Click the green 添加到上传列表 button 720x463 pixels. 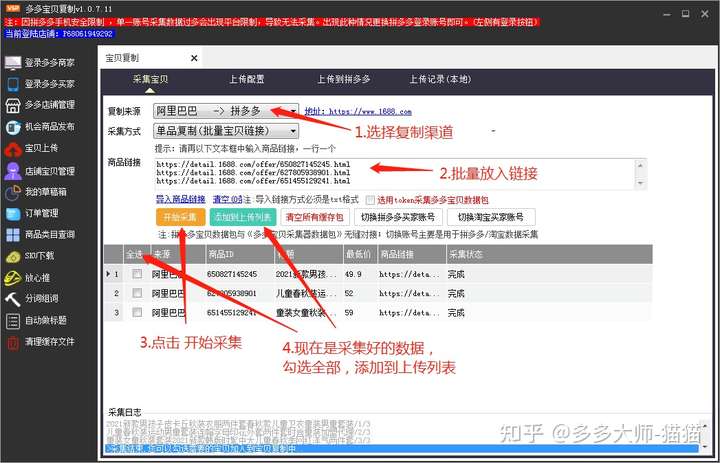tap(243, 217)
